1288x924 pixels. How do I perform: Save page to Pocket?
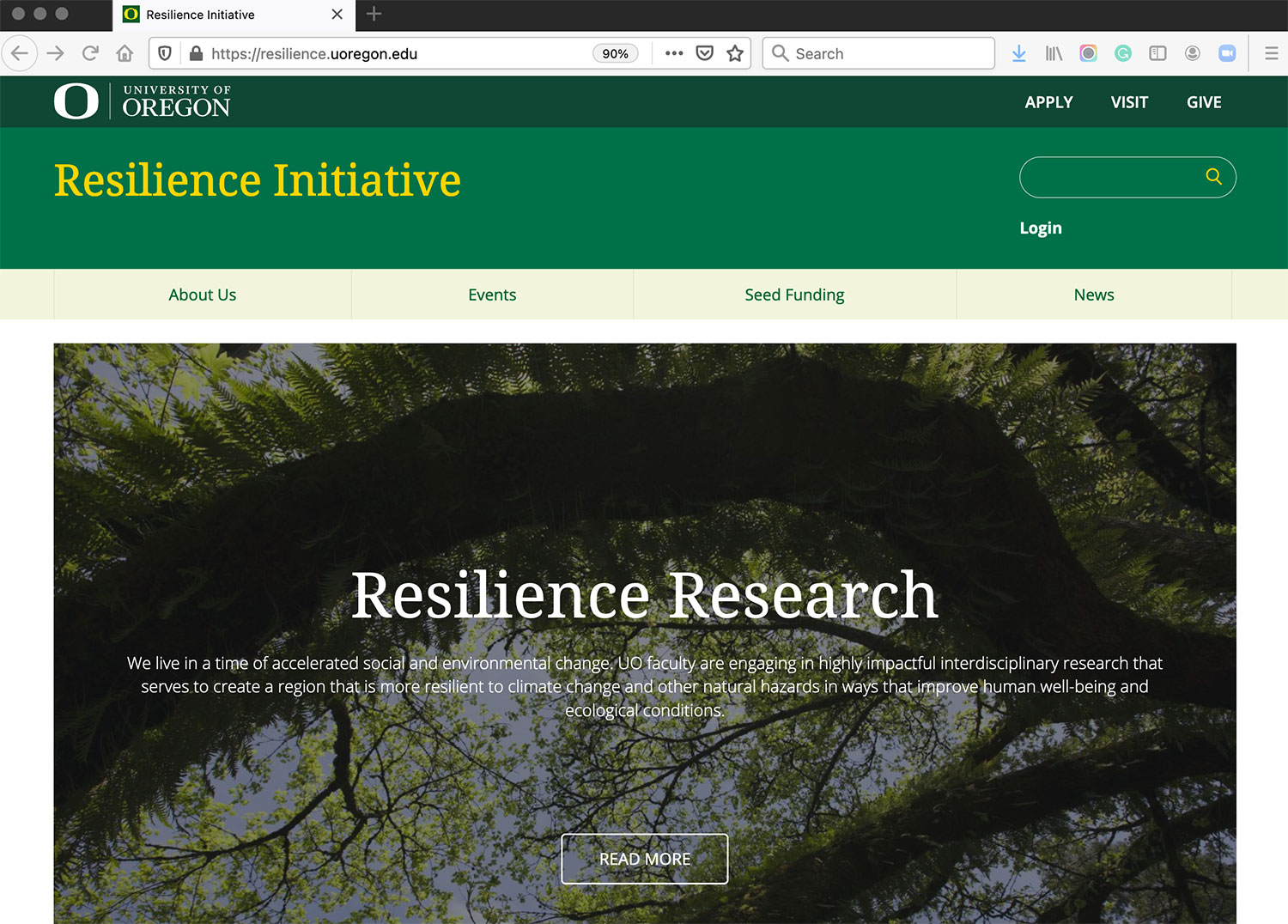click(705, 53)
